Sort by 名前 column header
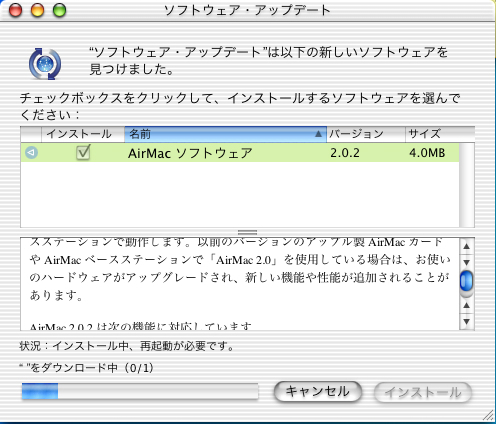496x424 pixels. 225,134
